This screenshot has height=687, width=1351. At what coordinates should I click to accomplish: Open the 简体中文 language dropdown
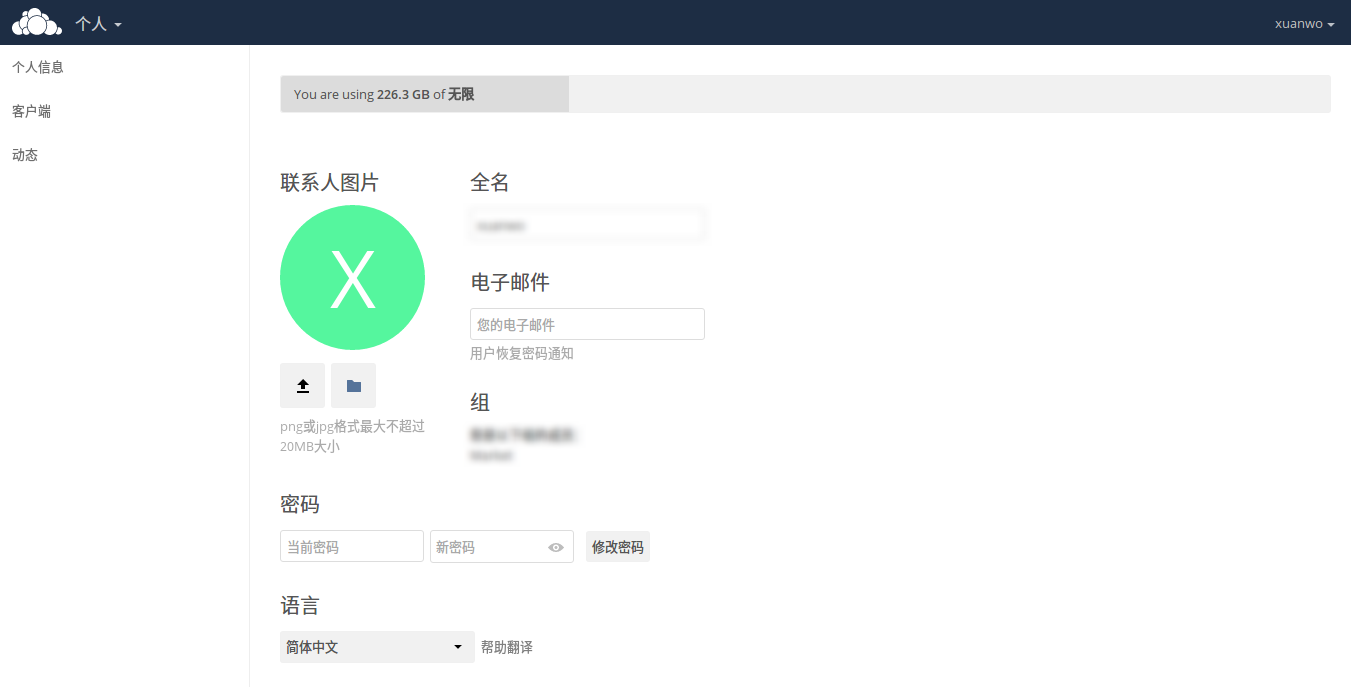click(377, 647)
